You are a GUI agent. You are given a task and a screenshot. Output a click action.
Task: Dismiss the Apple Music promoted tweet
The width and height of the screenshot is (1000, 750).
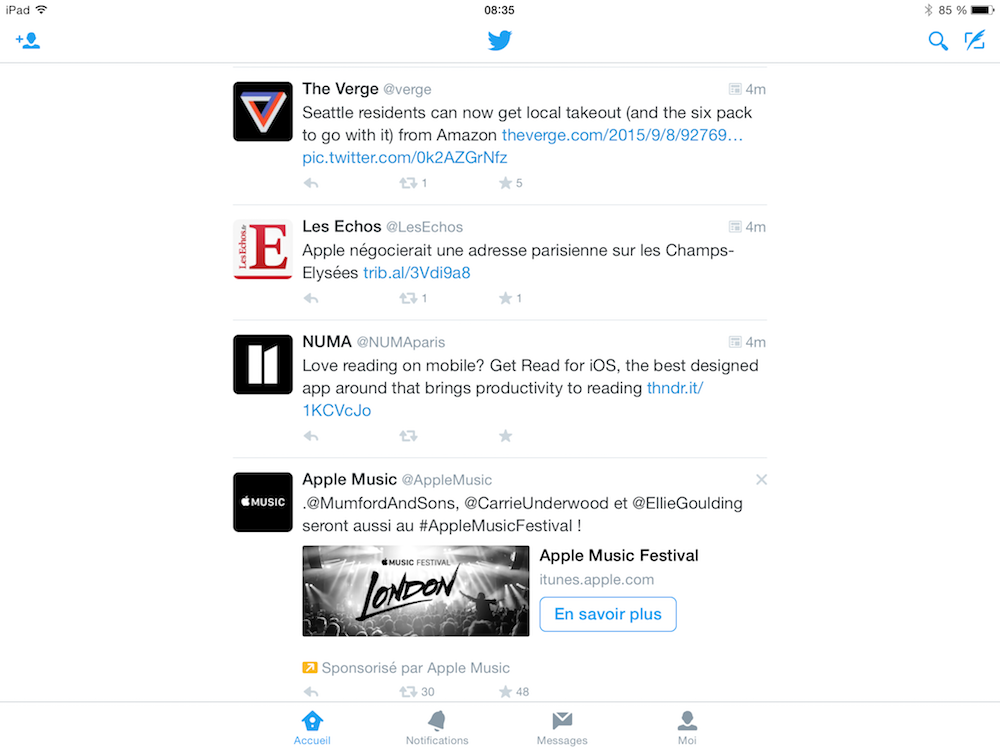coord(761,480)
